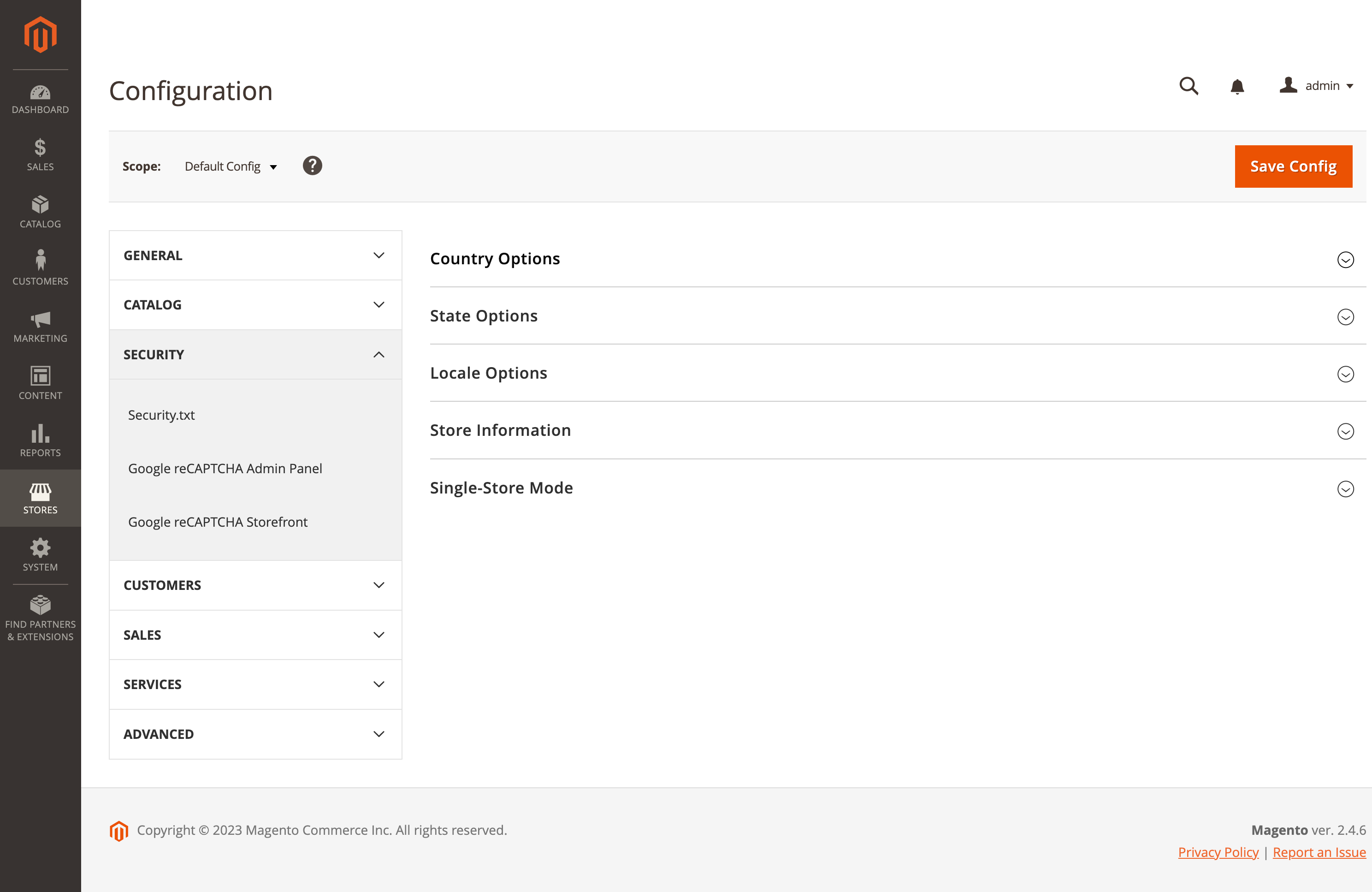
Task: Open the Dashboard from the sidebar
Action: [x=40, y=98]
